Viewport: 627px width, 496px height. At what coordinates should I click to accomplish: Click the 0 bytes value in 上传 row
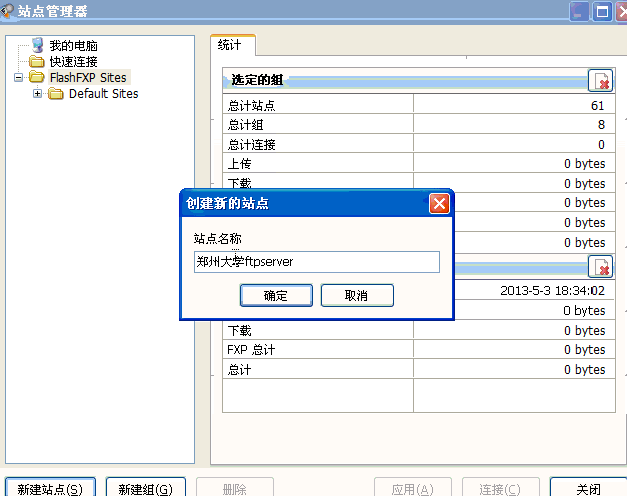tap(585, 164)
